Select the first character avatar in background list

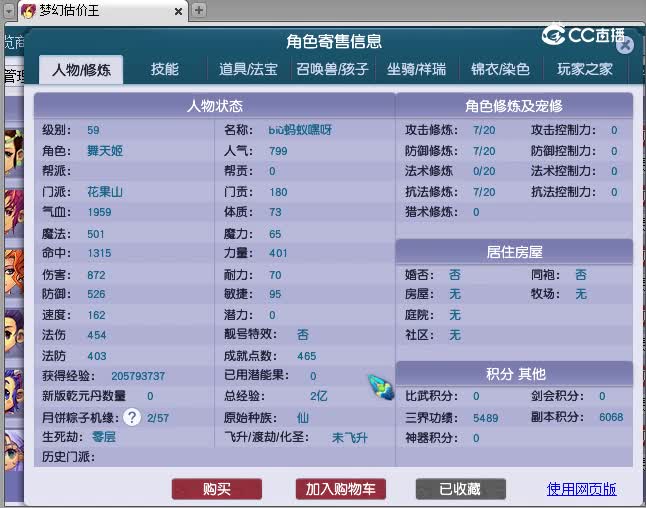(x=14, y=152)
